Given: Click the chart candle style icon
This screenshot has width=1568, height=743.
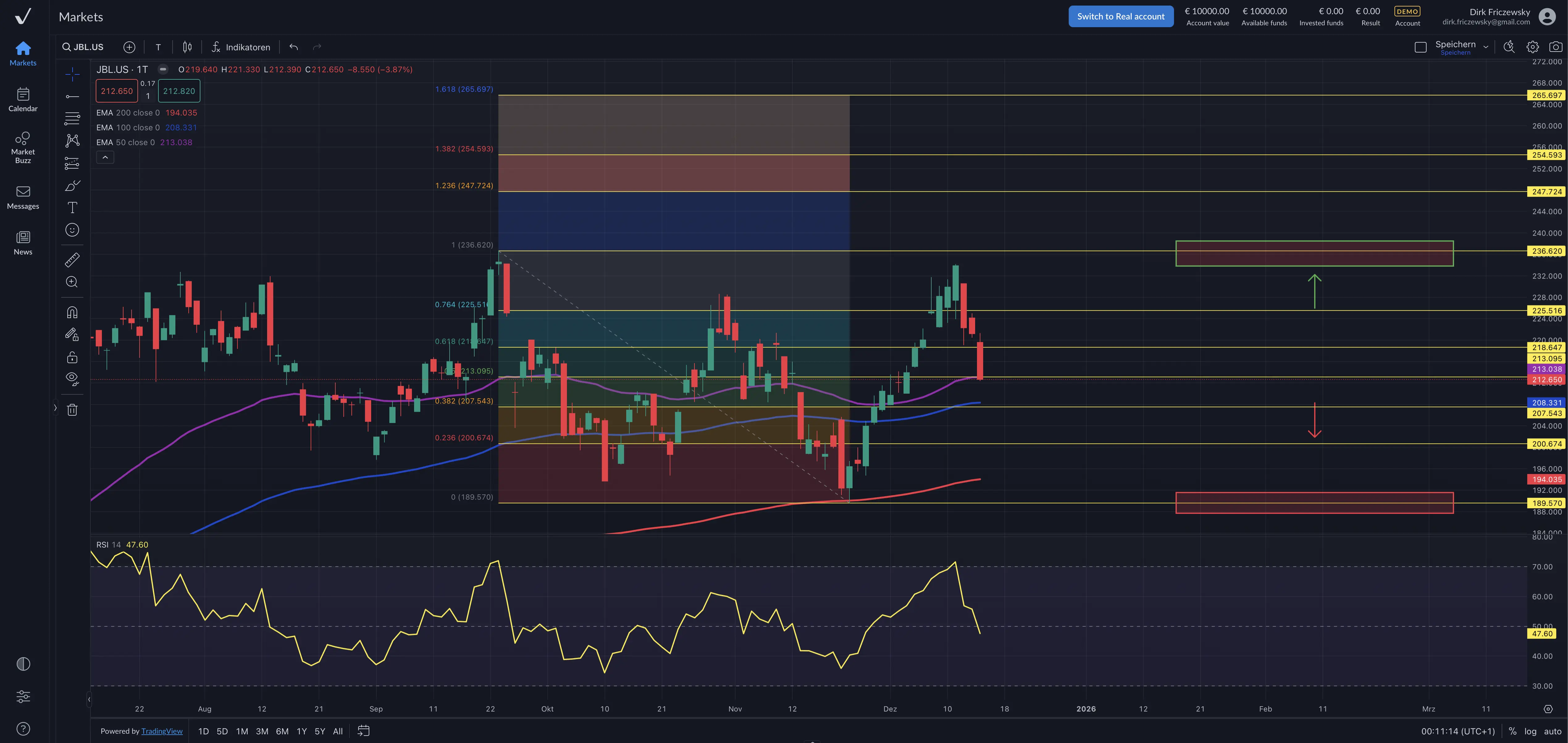Looking at the screenshot, I should point(187,47).
